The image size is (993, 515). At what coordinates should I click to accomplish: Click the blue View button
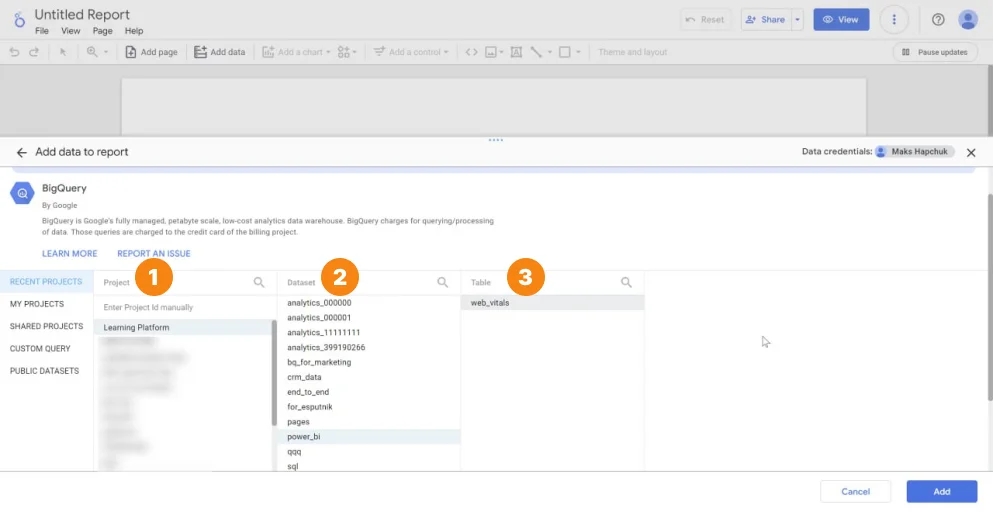(x=841, y=20)
